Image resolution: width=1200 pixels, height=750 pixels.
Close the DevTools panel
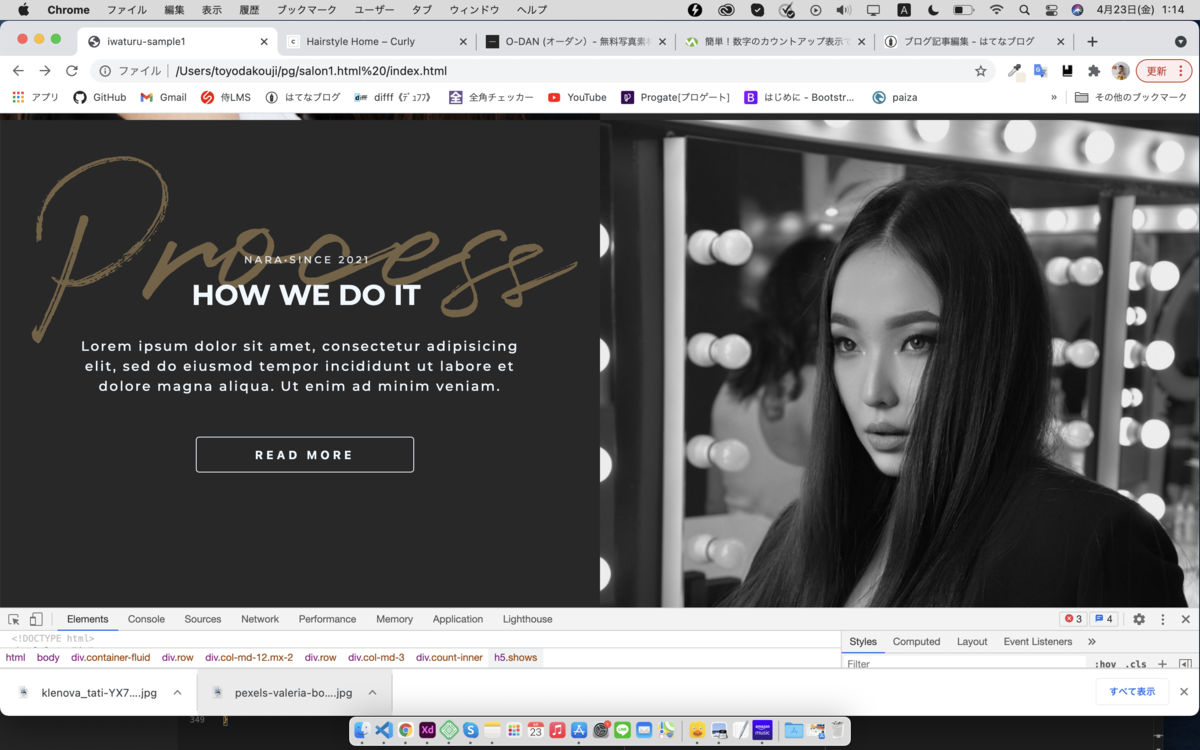(x=1185, y=619)
